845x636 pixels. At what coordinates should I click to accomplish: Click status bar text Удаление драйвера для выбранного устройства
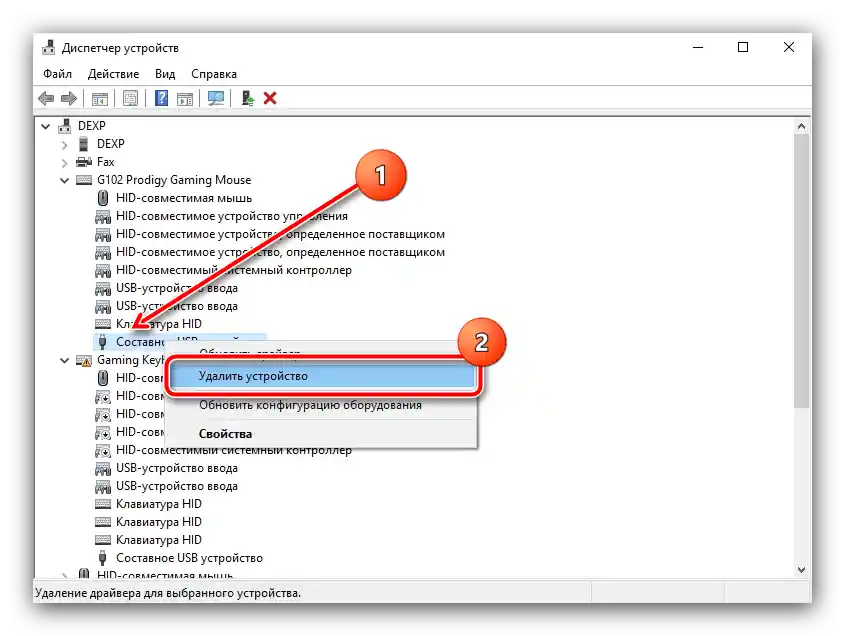point(168,593)
